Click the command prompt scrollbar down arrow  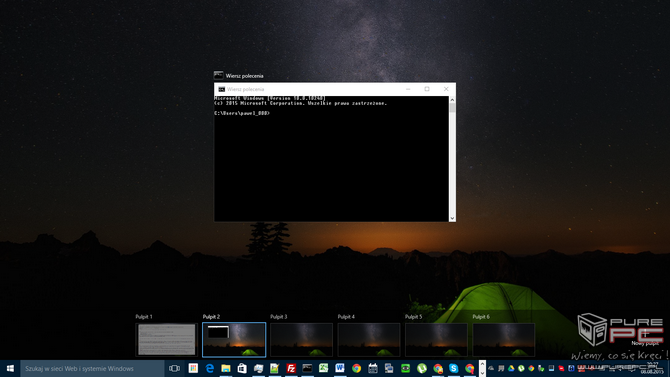(452, 218)
